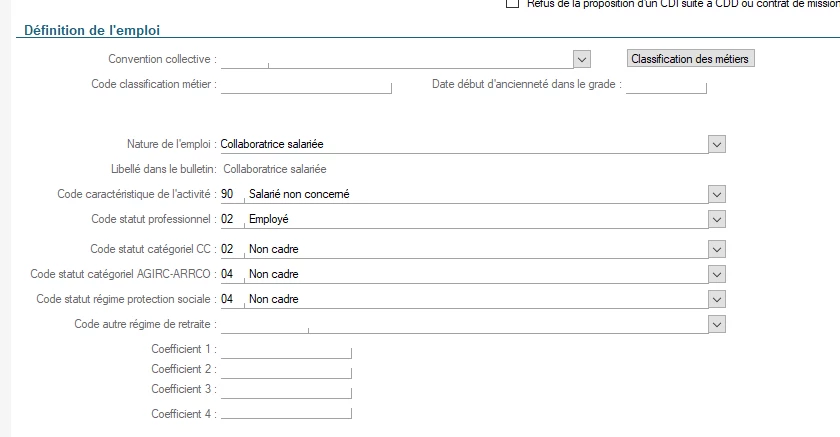Screen dimensions: 840x437
Task: Focus the Coefficient 4 input field
Action: click(x=286, y=414)
